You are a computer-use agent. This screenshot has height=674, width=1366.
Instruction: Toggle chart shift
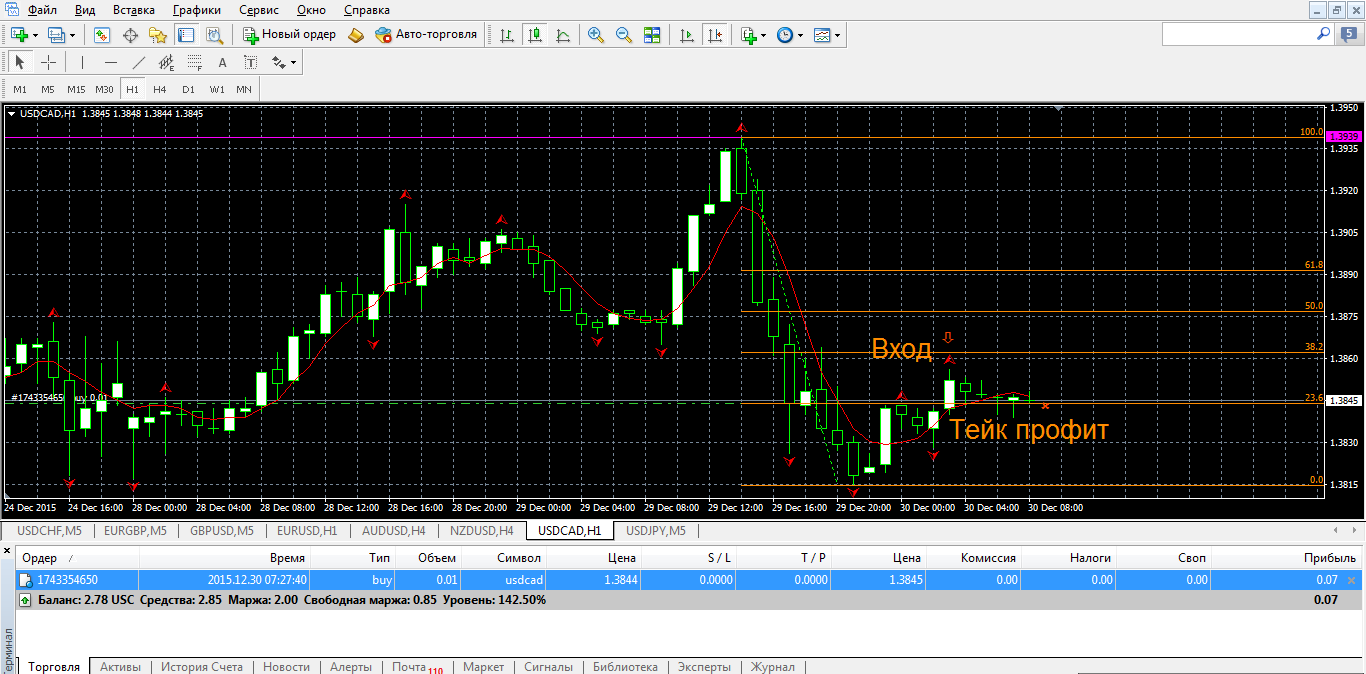click(x=715, y=35)
